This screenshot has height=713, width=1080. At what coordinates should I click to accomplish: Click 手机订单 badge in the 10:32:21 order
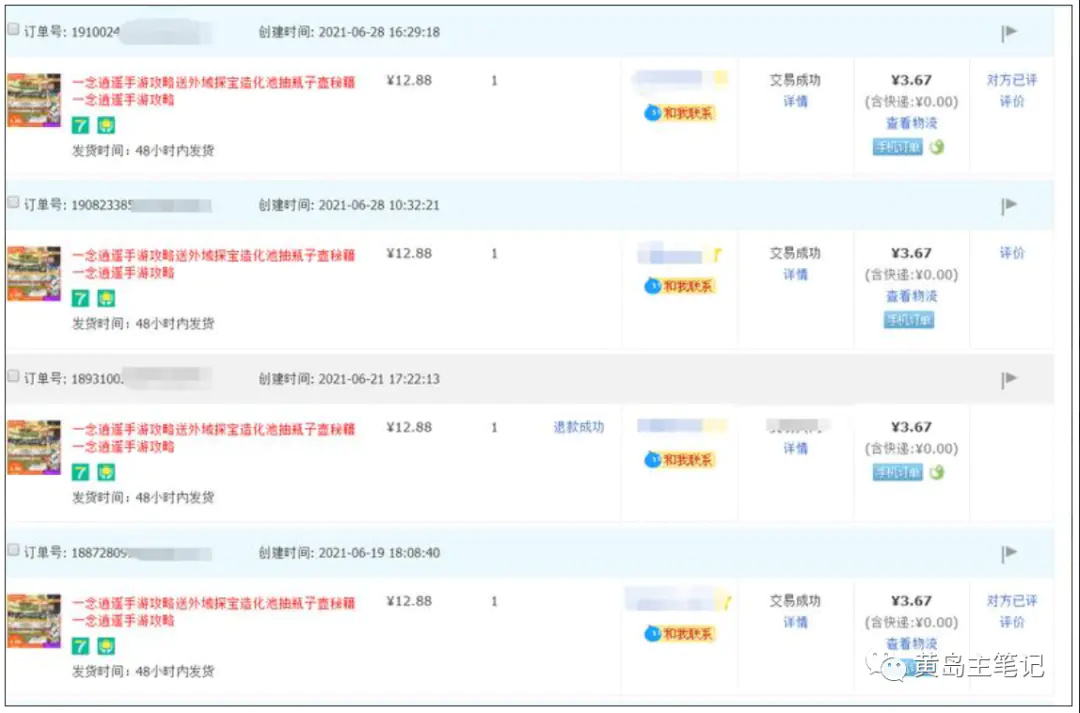pos(908,320)
